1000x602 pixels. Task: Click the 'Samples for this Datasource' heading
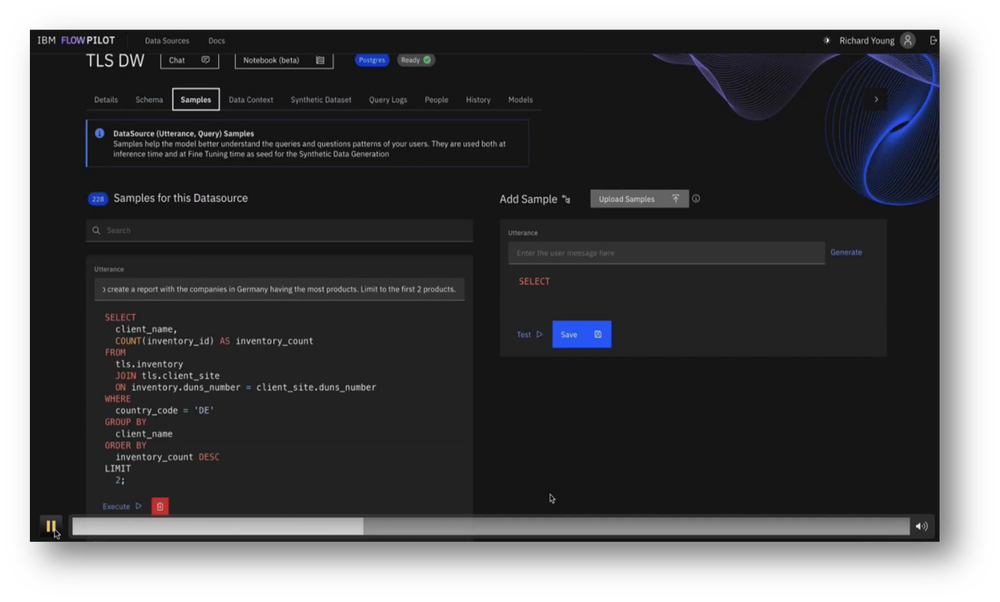tap(180, 198)
